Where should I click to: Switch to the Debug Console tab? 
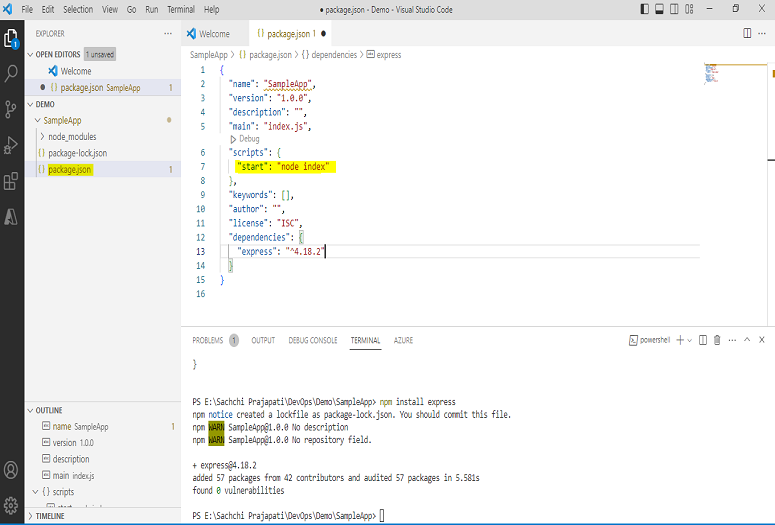(313, 340)
